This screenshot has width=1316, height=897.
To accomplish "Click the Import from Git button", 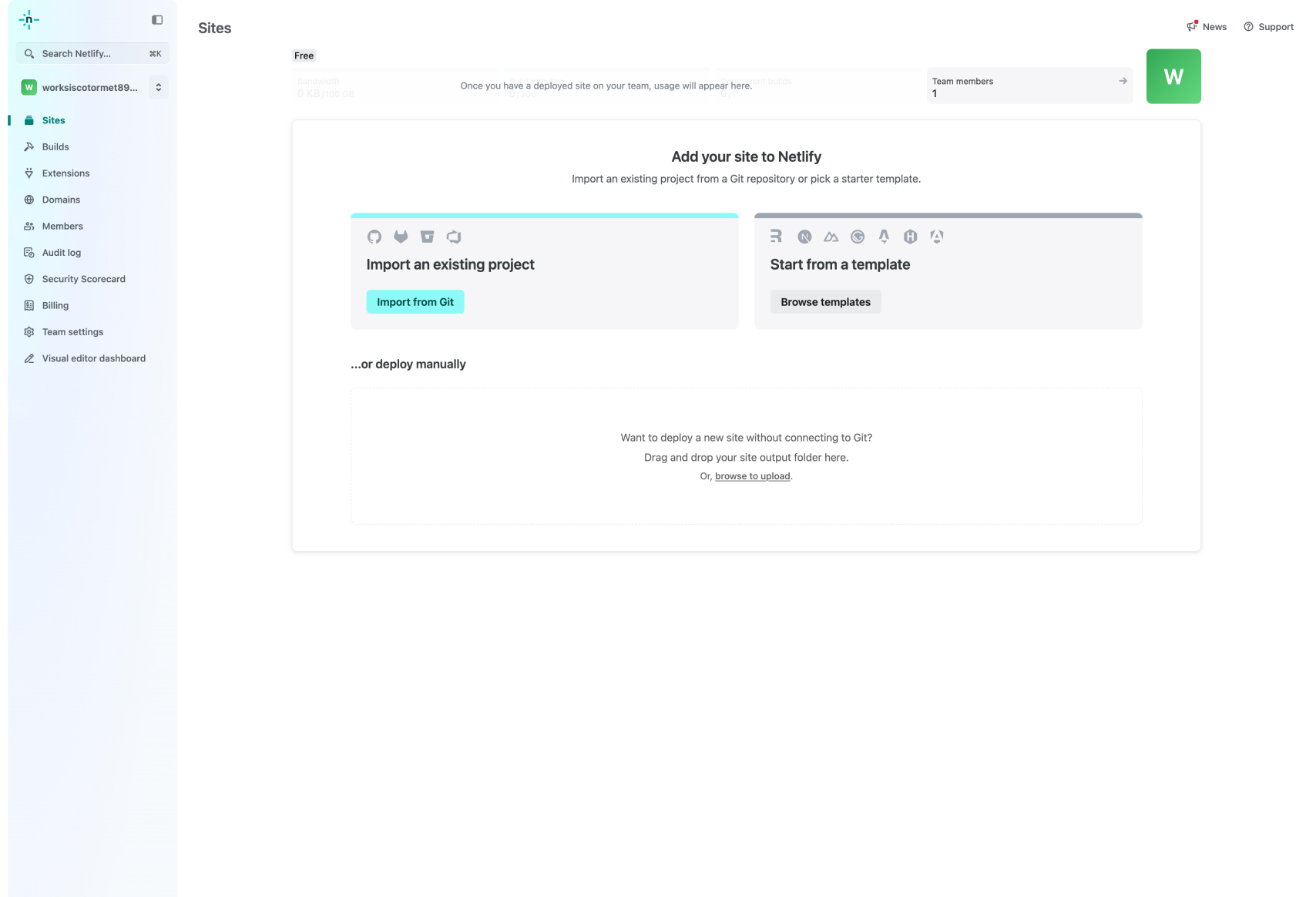I will point(415,302).
